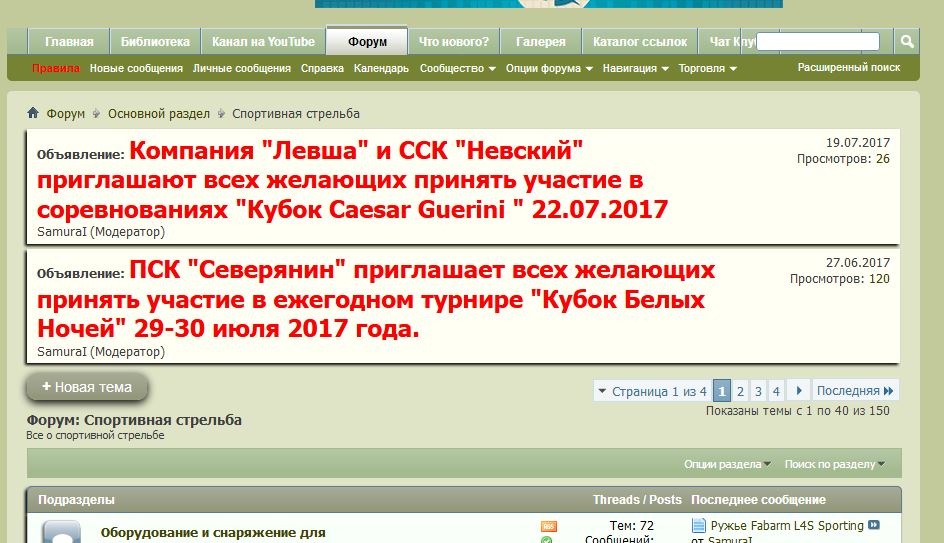Image resolution: width=944 pixels, height=543 pixels.
Task: Expand Поиск по разделу dropdown
Action: point(835,464)
